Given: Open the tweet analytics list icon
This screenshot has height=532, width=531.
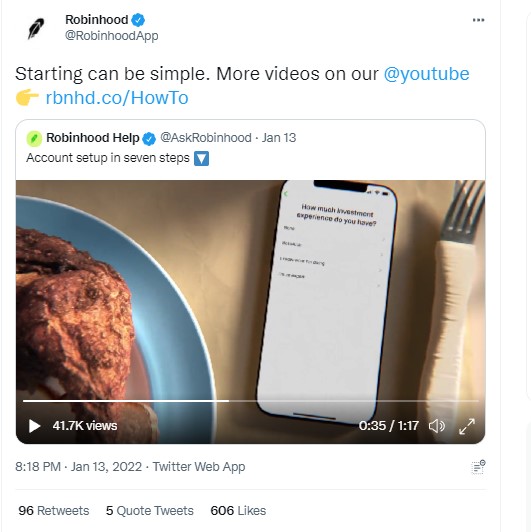Looking at the screenshot, I should click(478, 468).
